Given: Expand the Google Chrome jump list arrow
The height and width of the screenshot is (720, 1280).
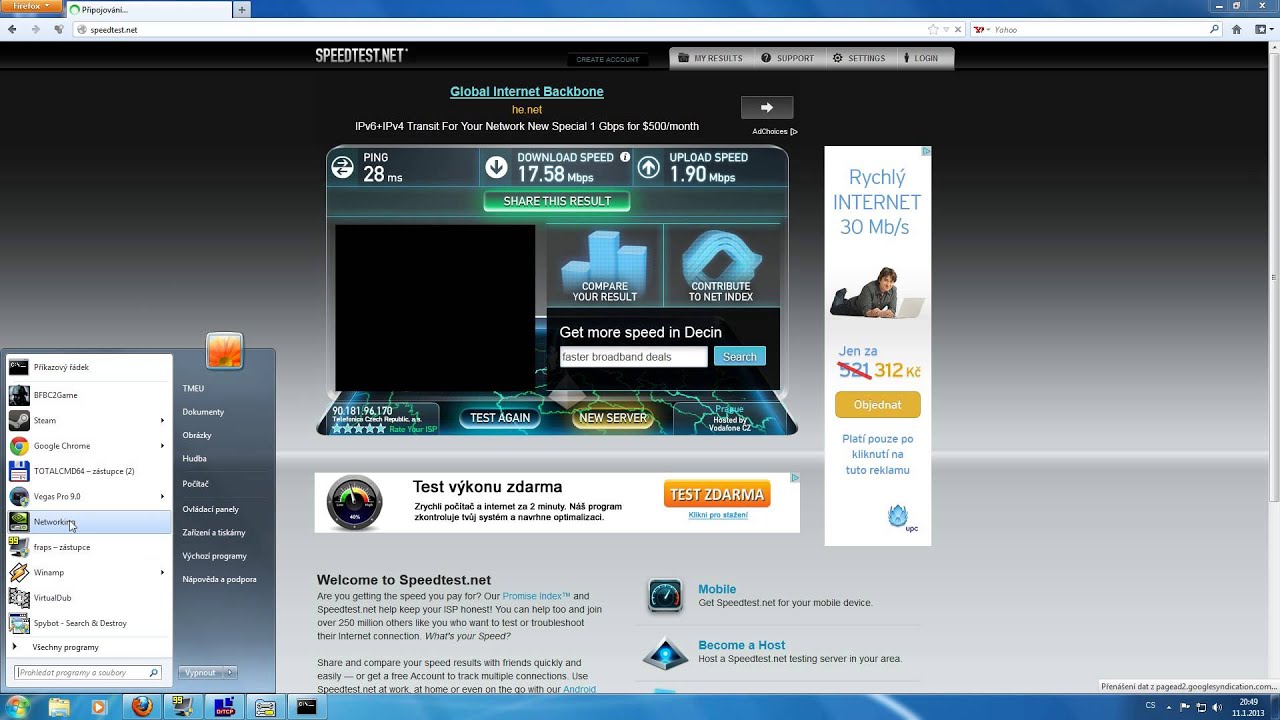Looking at the screenshot, I should tap(162, 446).
